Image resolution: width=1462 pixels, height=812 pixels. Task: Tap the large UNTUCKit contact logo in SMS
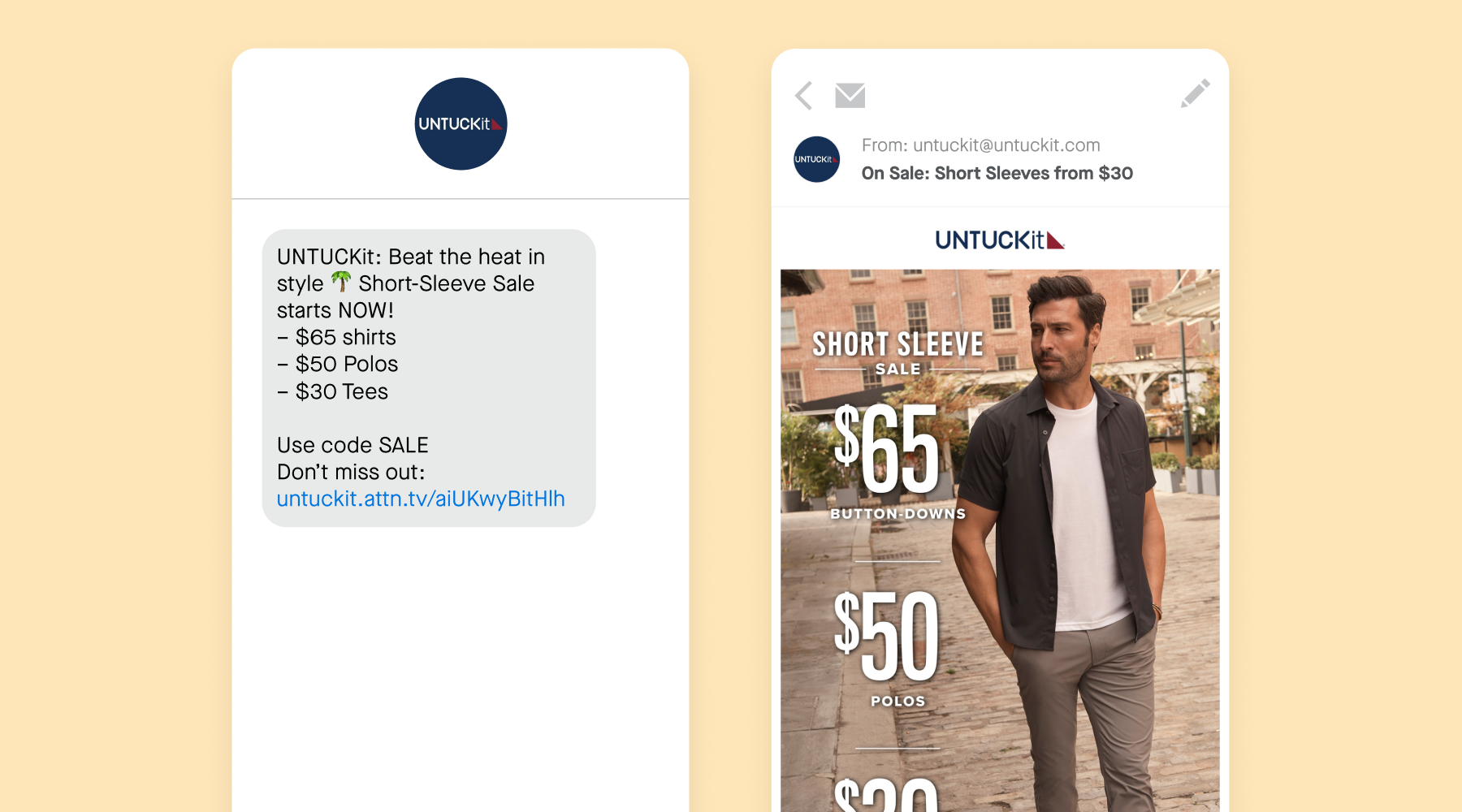pos(461,123)
